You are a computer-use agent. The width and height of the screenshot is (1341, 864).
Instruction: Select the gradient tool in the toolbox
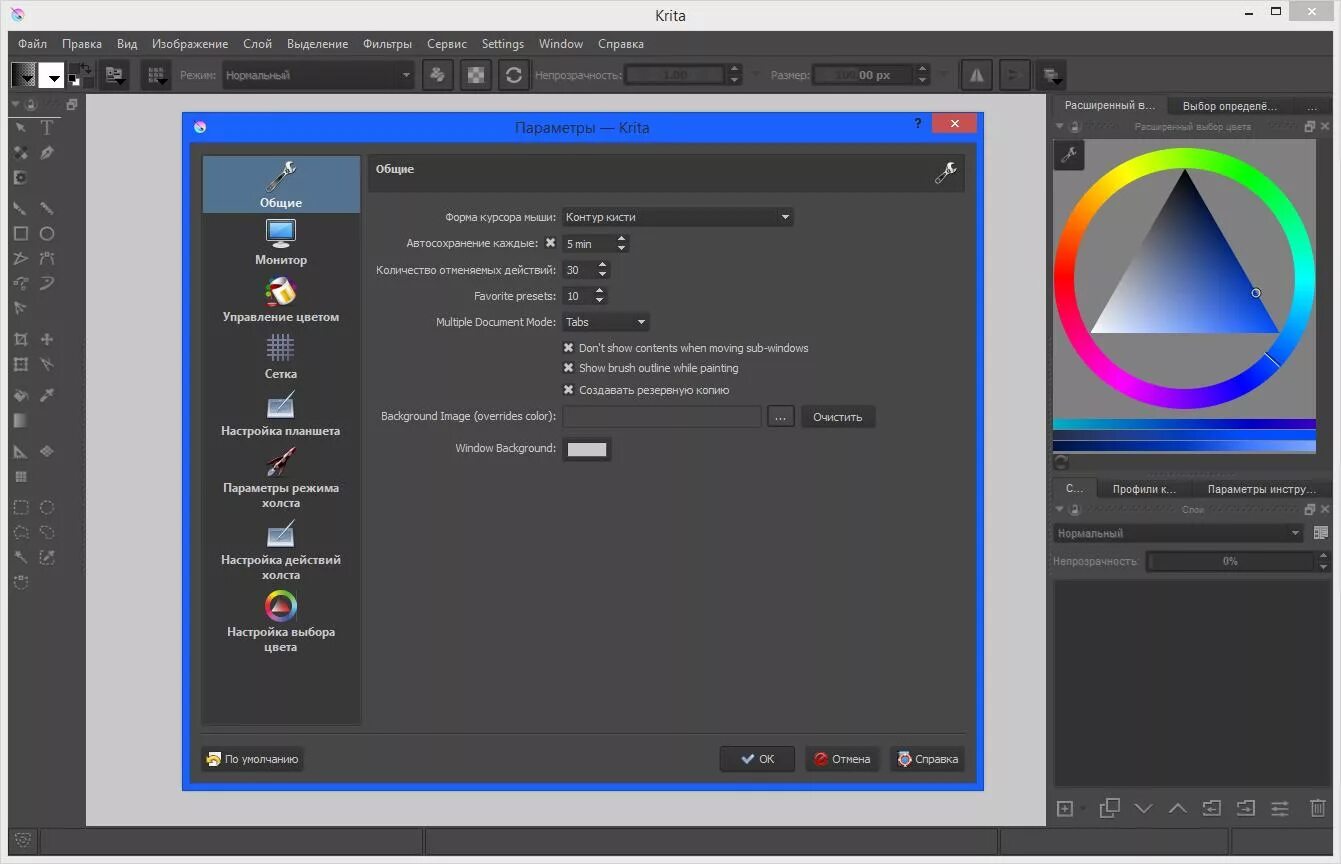[20, 421]
